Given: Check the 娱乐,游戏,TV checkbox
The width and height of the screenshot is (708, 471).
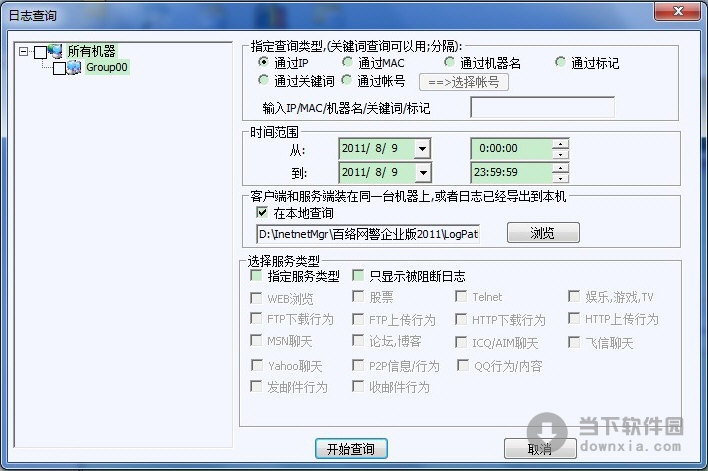Looking at the screenshot, I should click(x=574, y=296).
